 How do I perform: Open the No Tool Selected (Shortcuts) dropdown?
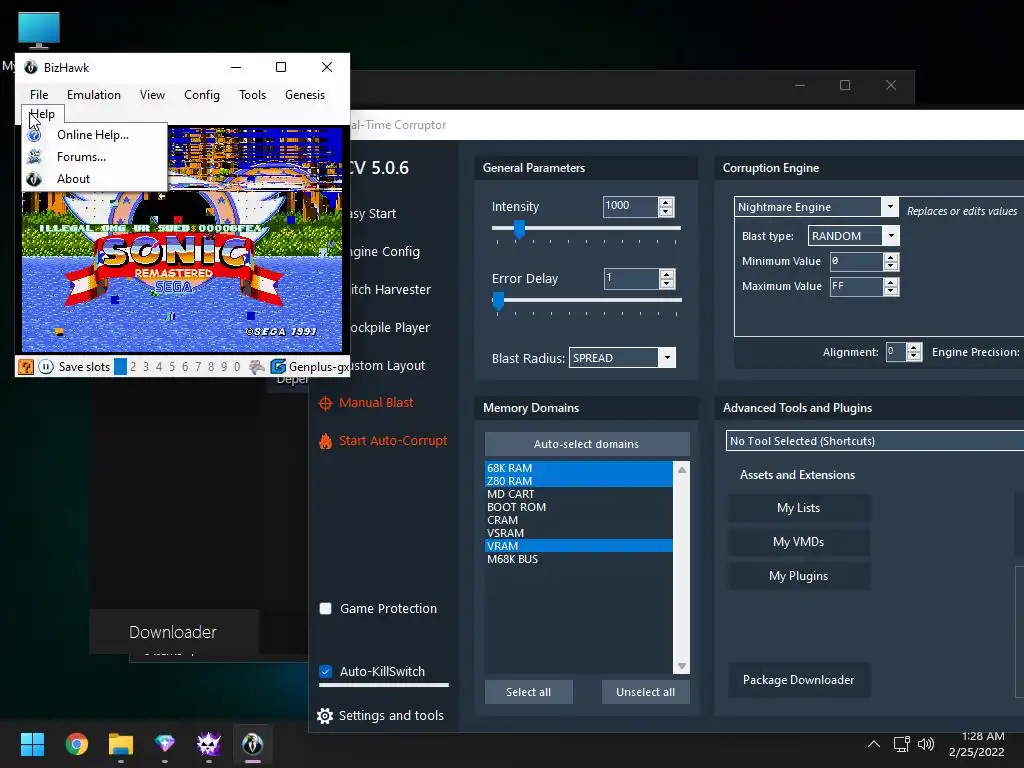[x=875, y=441]
